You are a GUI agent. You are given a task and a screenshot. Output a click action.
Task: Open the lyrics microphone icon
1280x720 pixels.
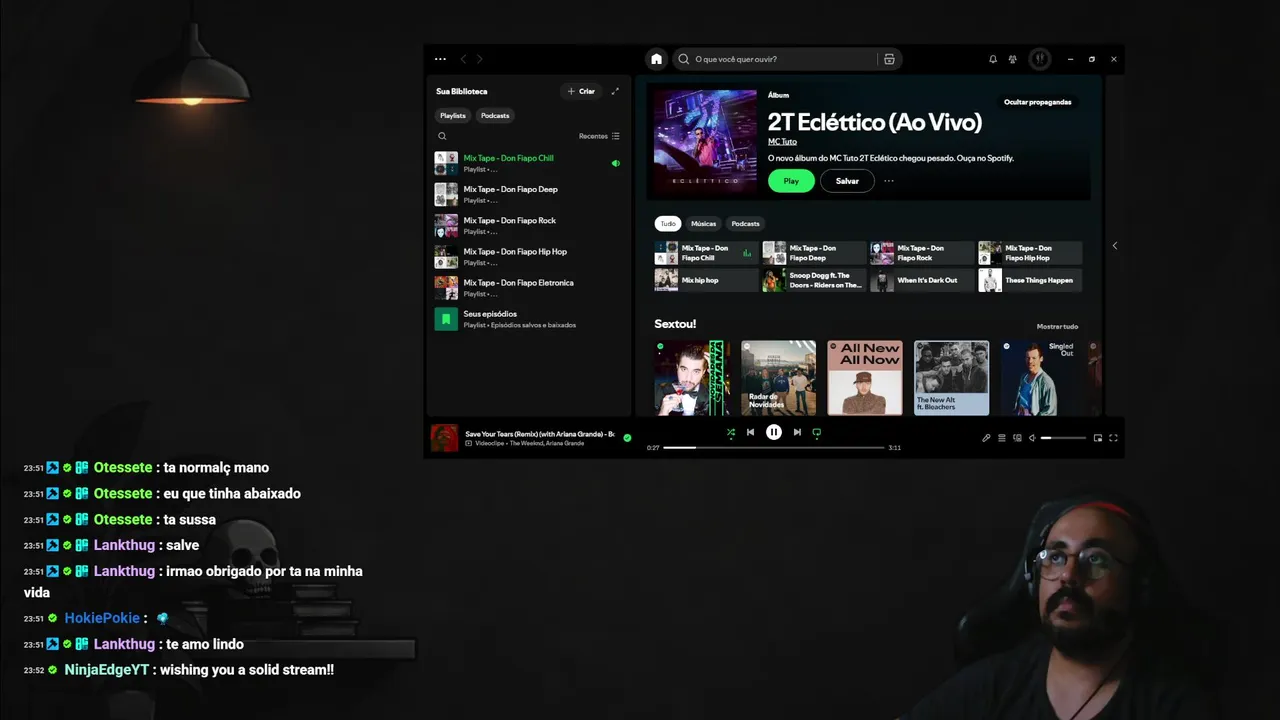[986, 438]
